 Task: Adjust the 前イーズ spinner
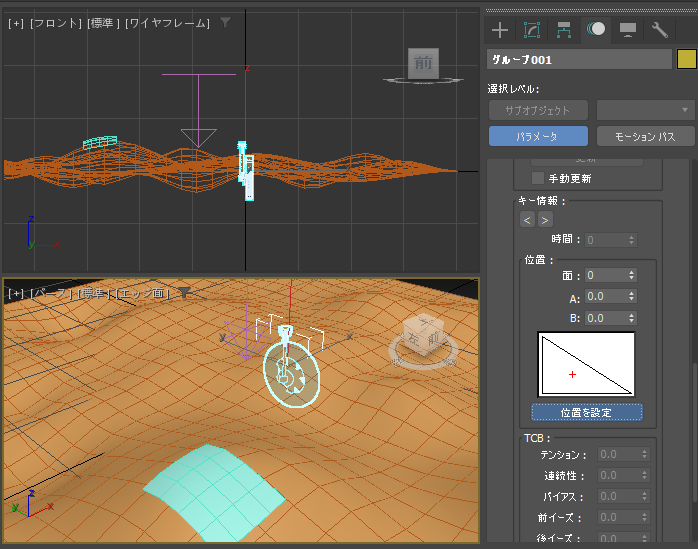(x=645, y=517)
